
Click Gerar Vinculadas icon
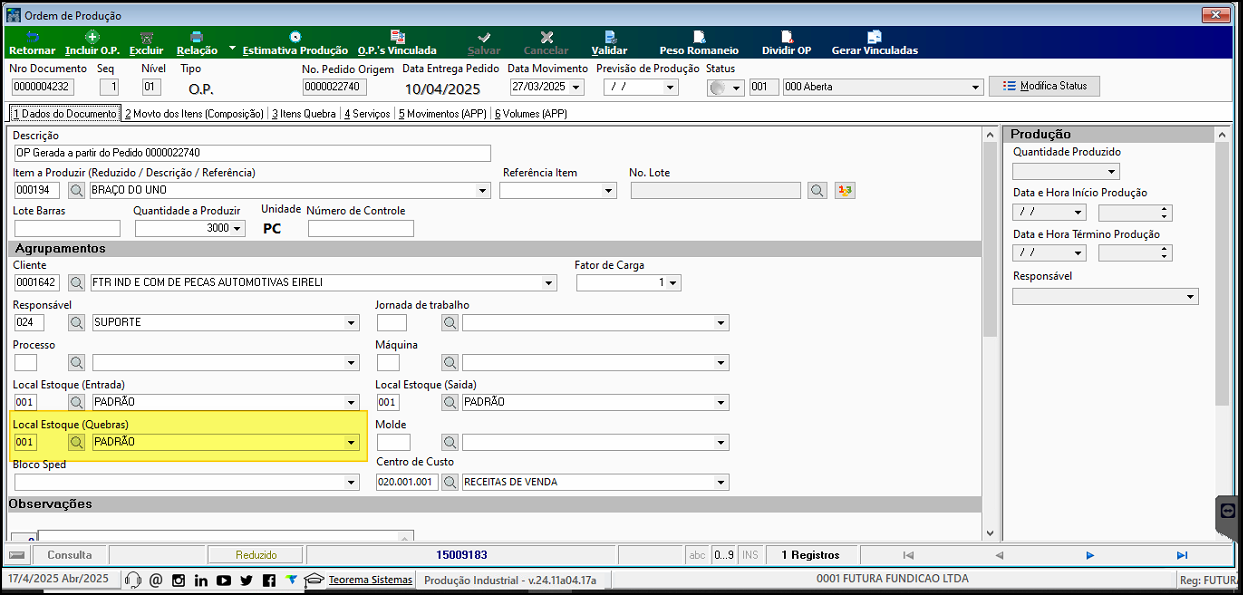click(x=874, y=42)
